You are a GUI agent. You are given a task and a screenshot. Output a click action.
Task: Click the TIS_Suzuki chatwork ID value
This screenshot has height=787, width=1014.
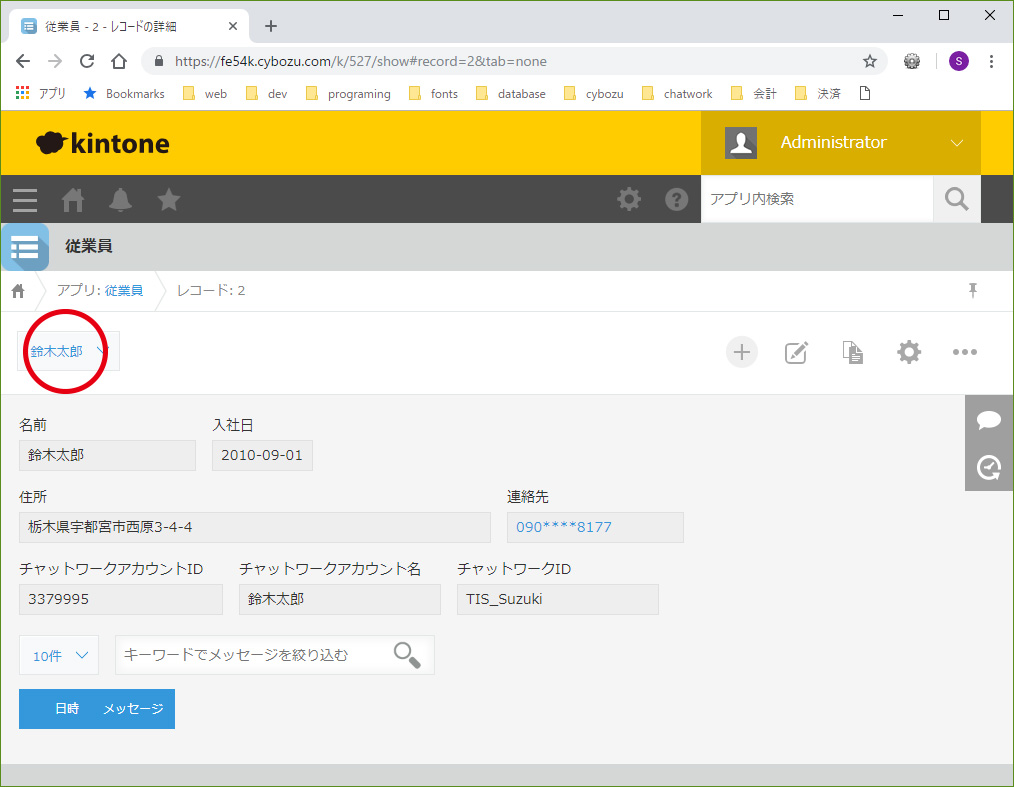(x=557, y=599)
